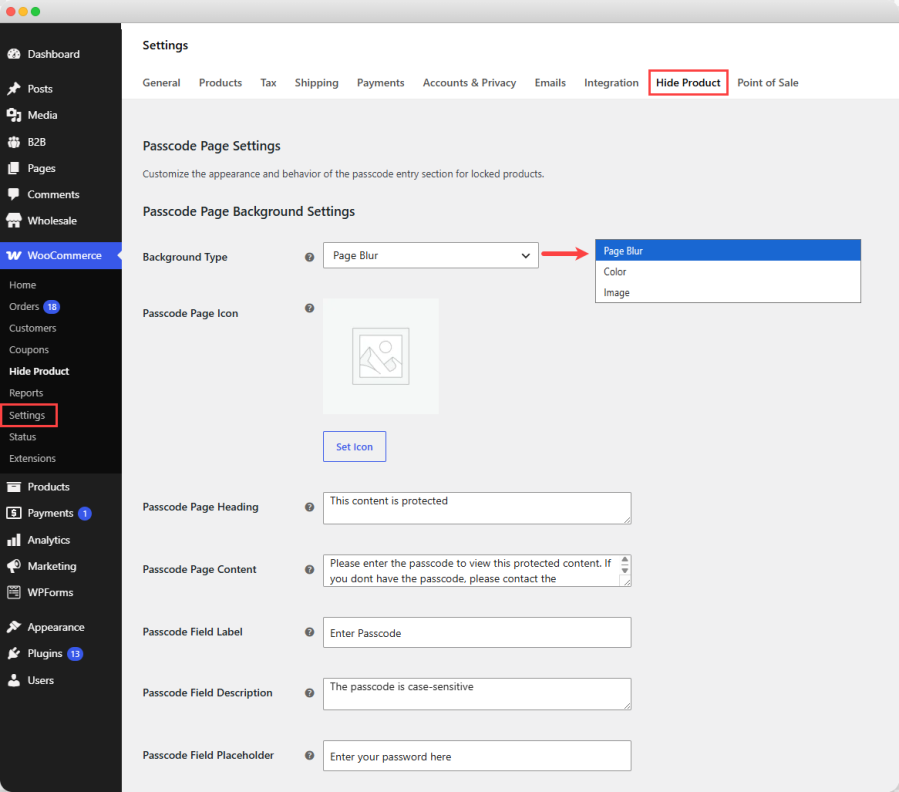Click the passcode page icon placeholder image
Screen dimensions: 899x792
(381, 356)
